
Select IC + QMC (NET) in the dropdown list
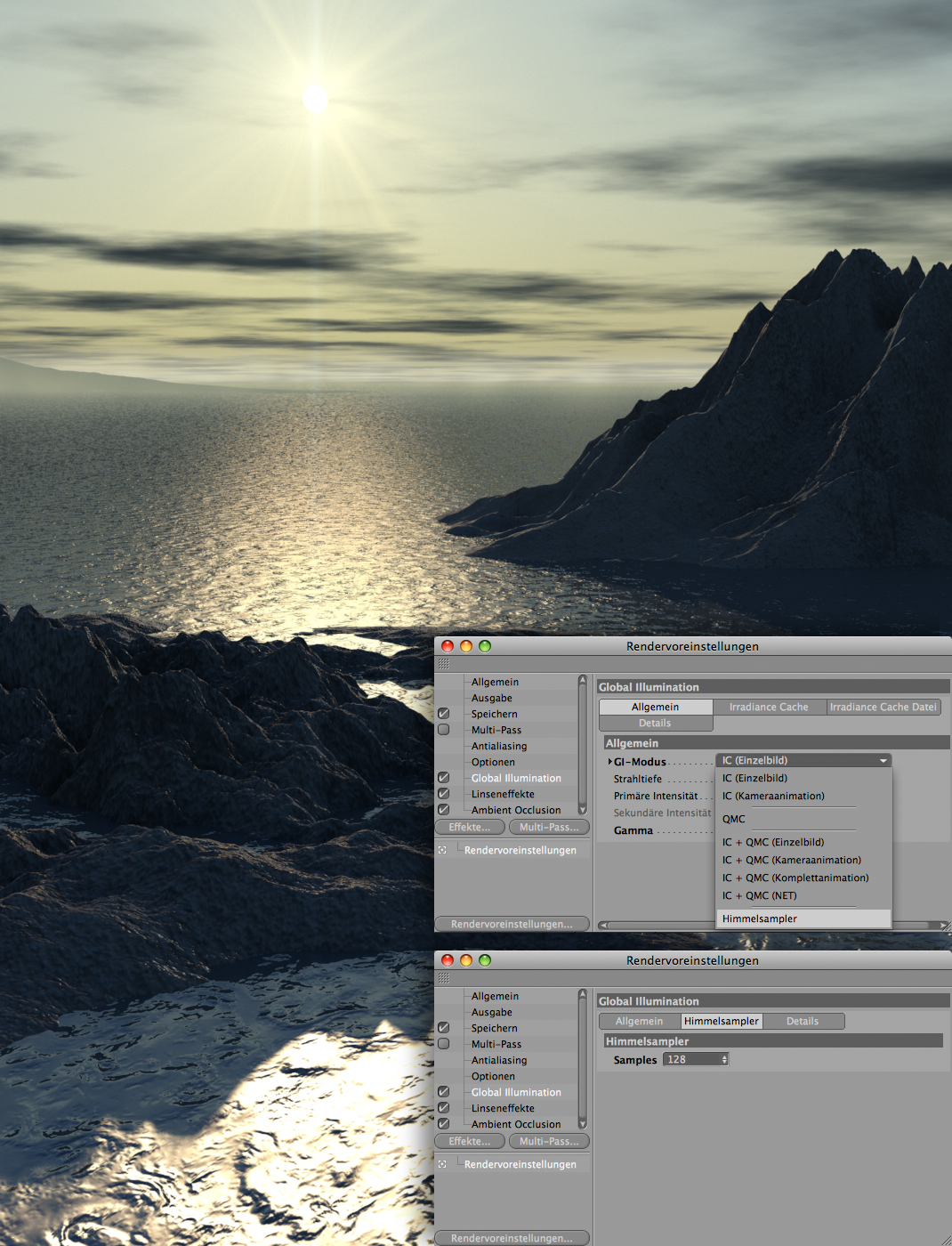pyautogui.click(x=760, y=895)
